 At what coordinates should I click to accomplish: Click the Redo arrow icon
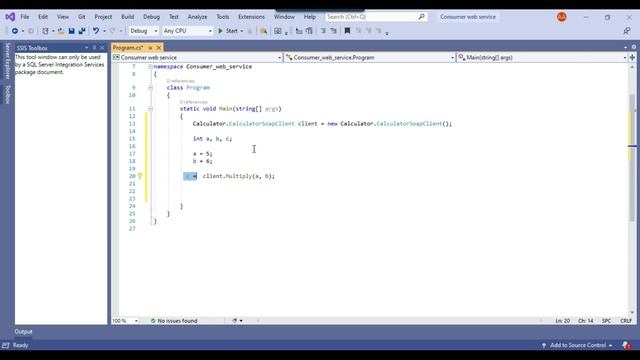coord(113,31)
